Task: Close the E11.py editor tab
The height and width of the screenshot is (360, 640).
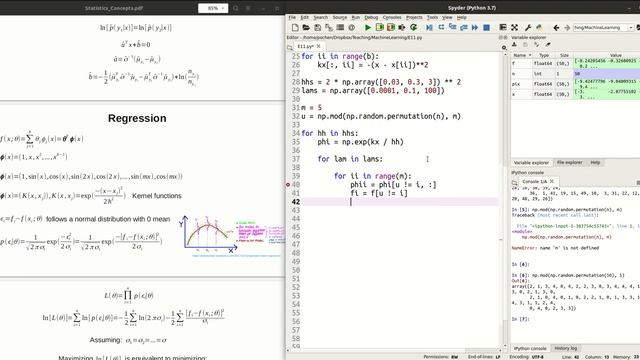Action: pyautogui.click(x=318, y=47)
